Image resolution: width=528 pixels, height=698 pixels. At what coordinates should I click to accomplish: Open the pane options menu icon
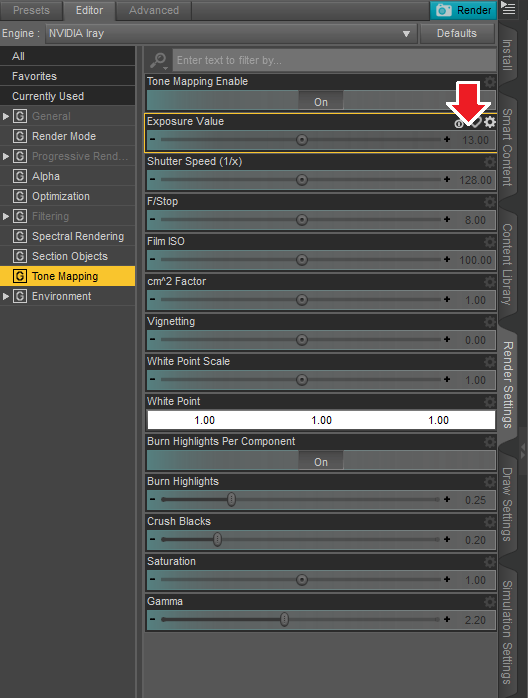(x=508, y=8)
